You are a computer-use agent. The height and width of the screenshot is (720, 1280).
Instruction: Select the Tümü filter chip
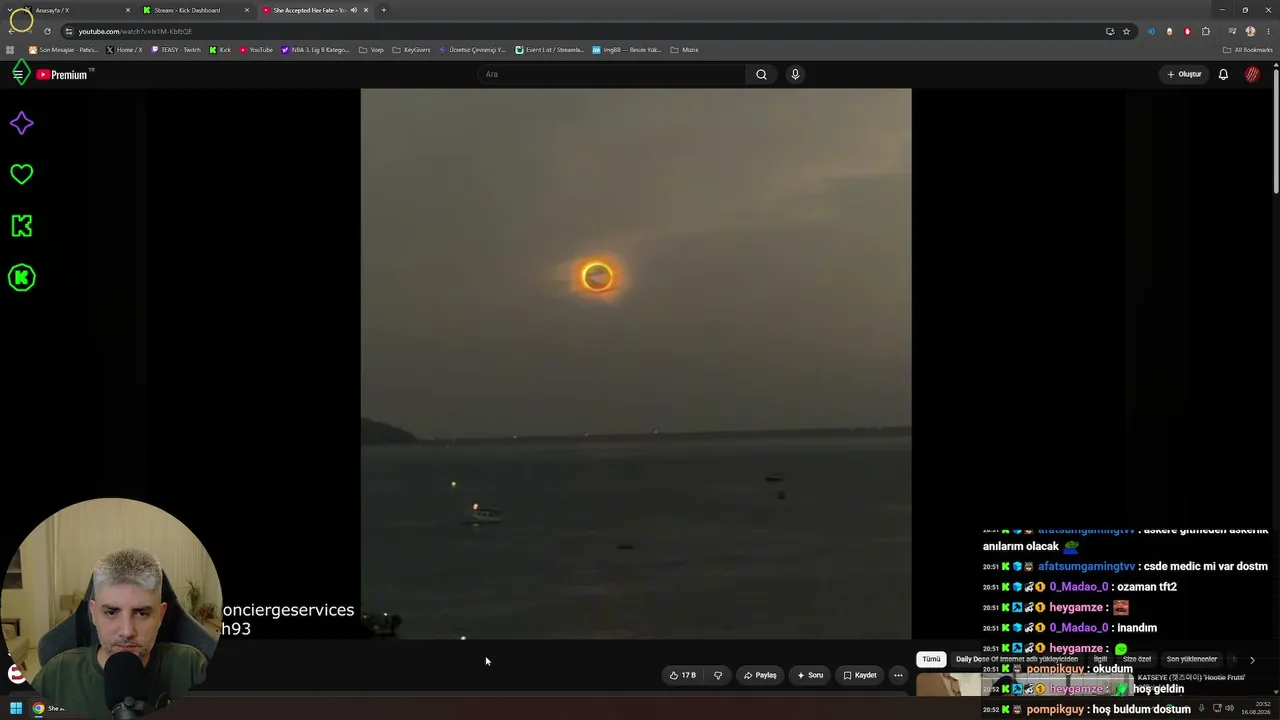(x=931, y=659)
